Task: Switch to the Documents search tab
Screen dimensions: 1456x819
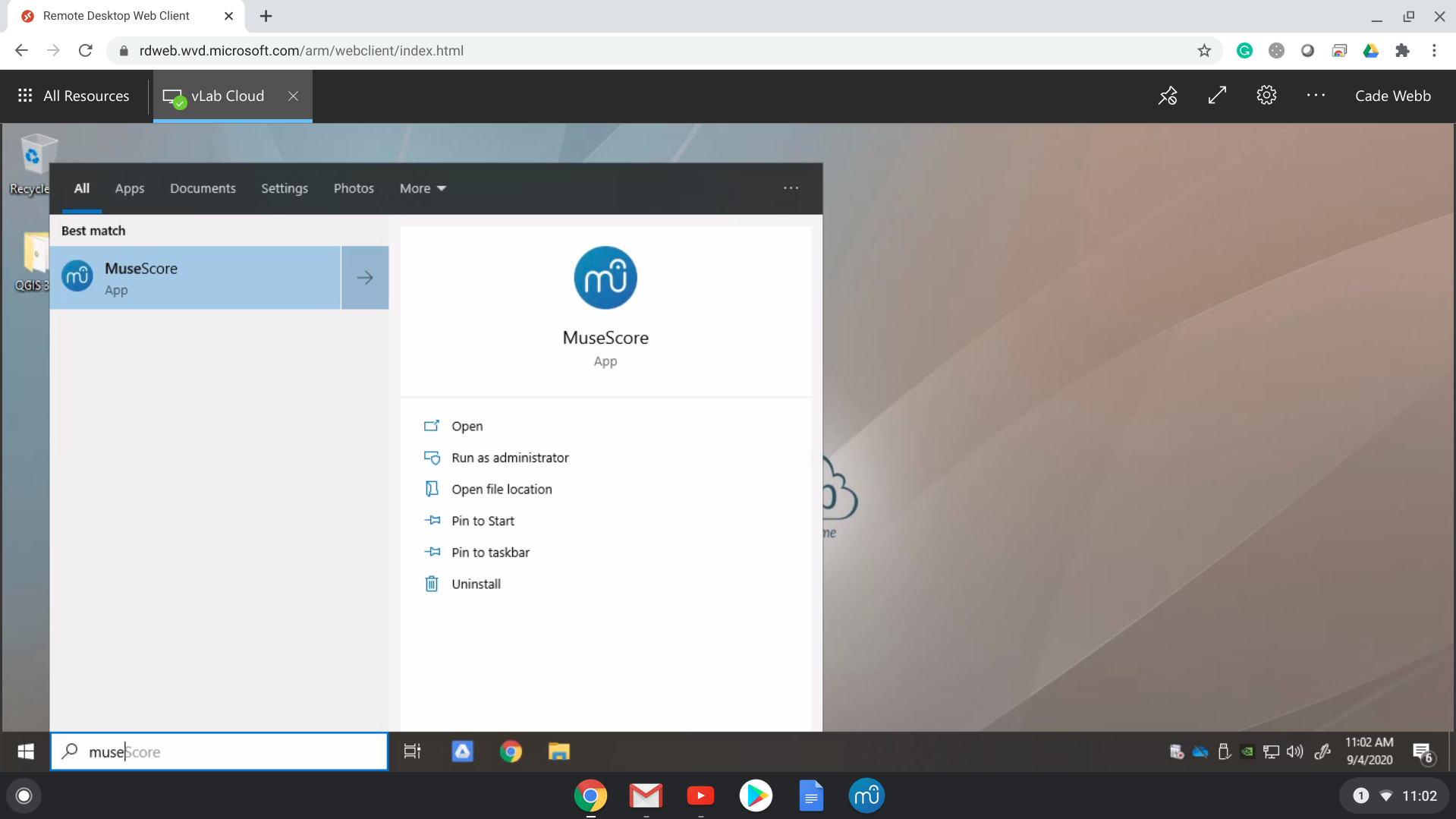Action: coord(203,188)
